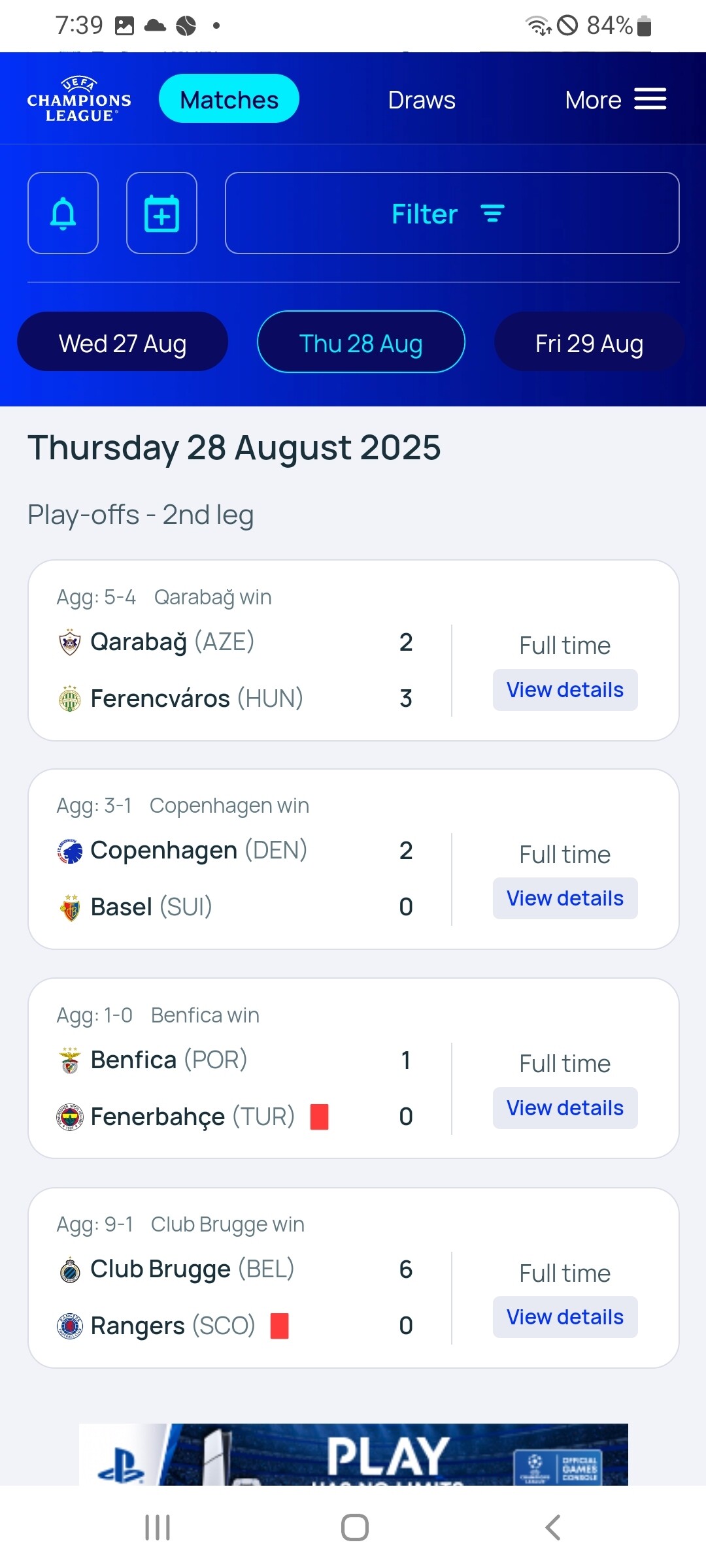
Task: Tap the UEFA Champions League logo
Action: 79,99
